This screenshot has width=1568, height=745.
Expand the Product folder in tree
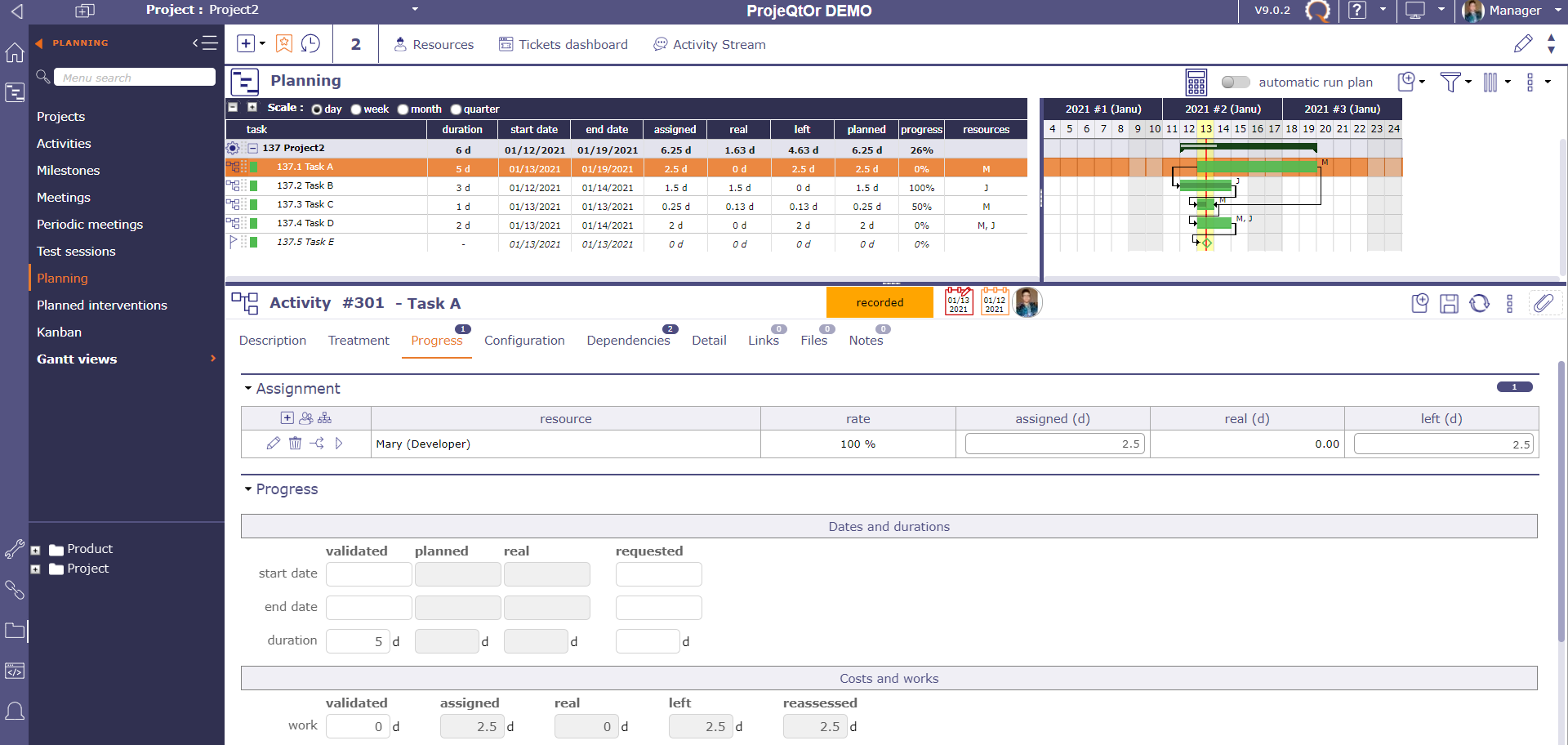tap(36, 550)
